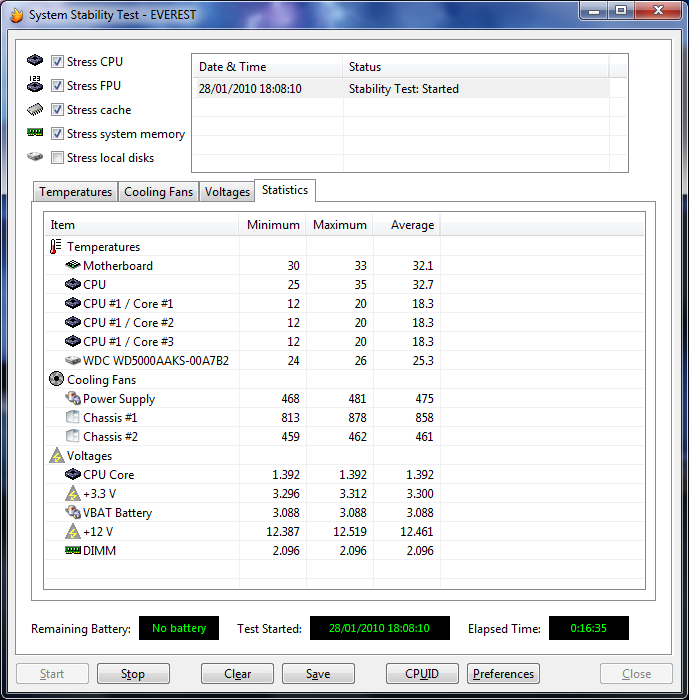
Task: Click the Voltages warning triangle icon
Action: coord(56,456)
